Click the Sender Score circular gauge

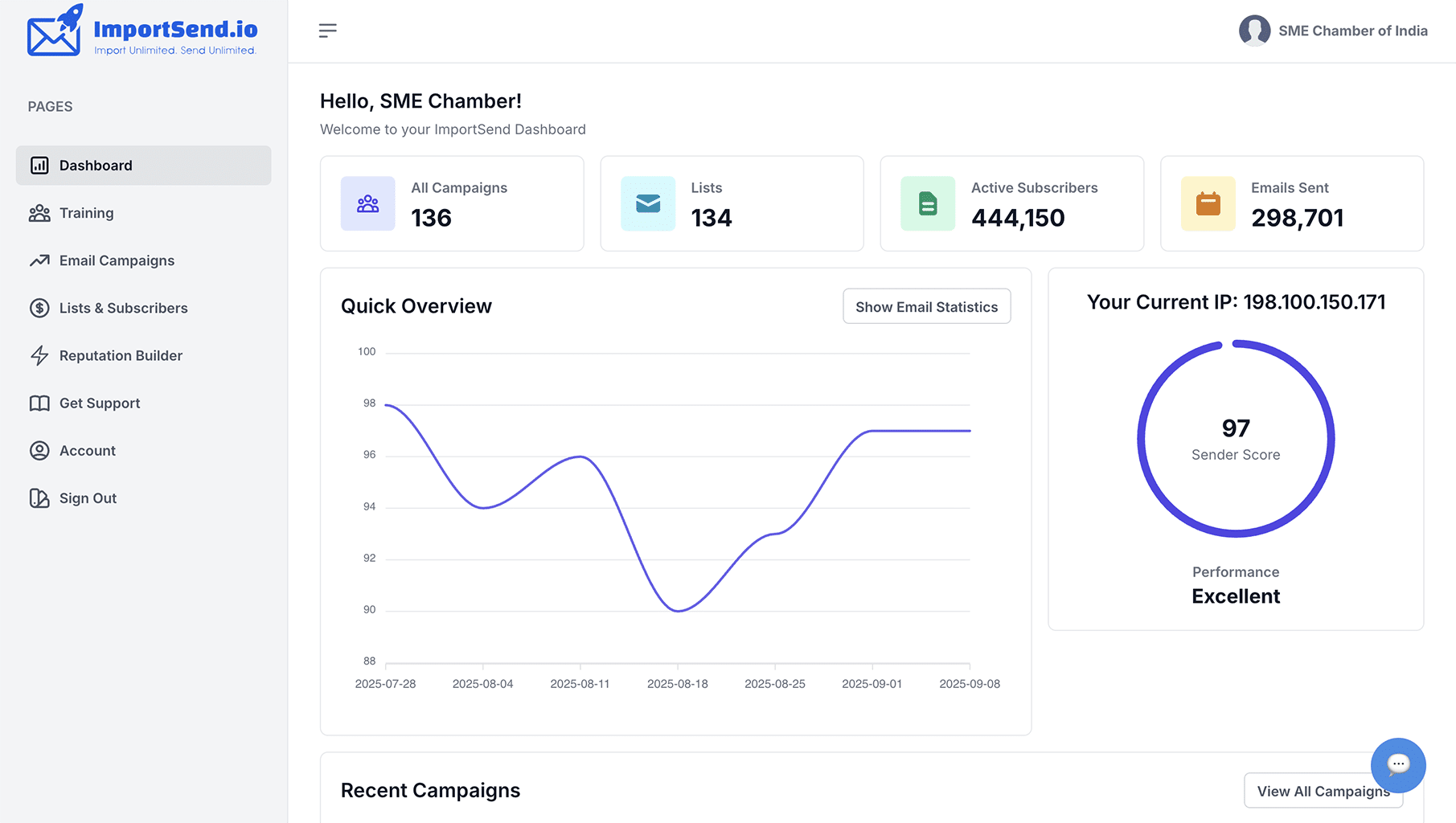point(1236,439)
